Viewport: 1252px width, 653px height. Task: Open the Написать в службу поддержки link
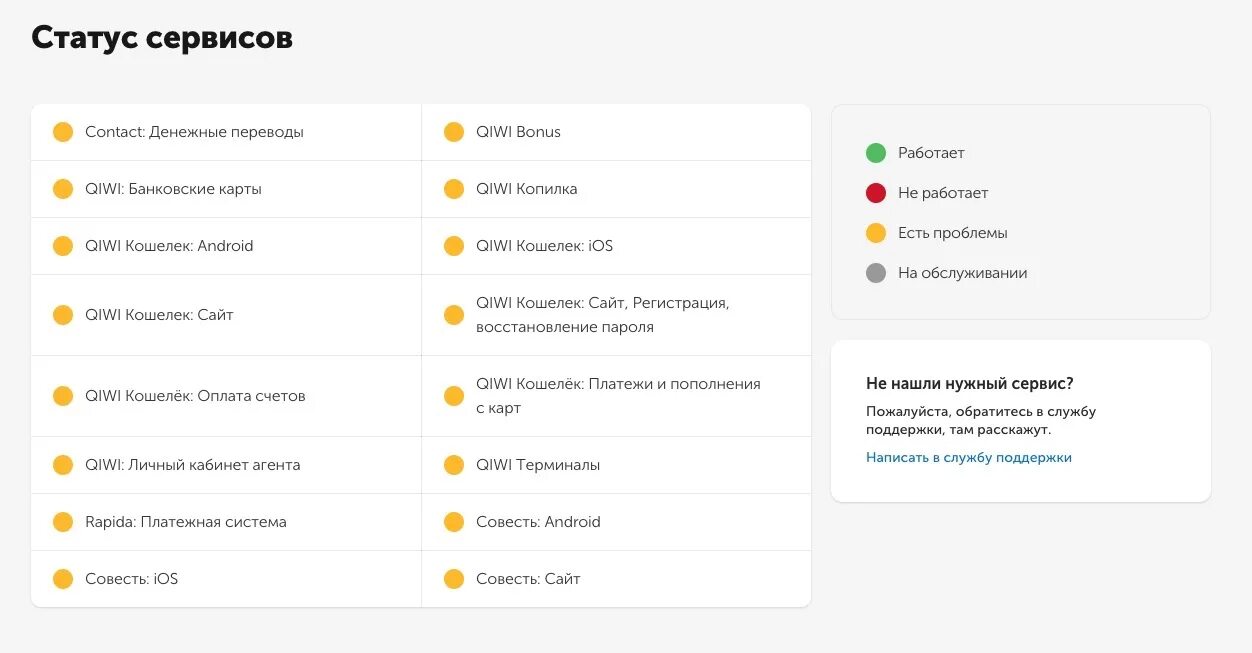point(968,458)
